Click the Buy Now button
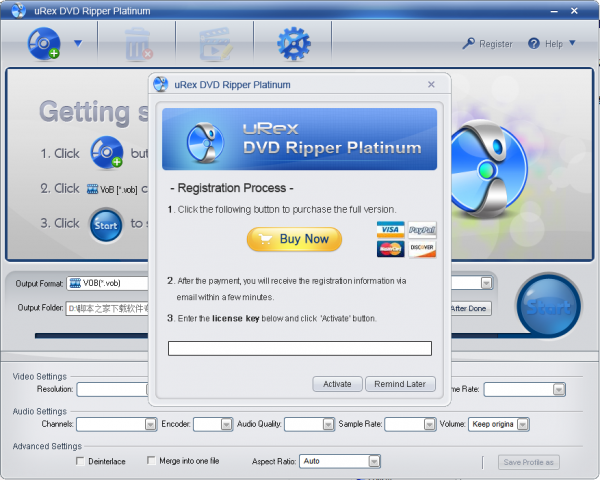The image size is (600, 480). pyautogui.click(x=294, y=239)
